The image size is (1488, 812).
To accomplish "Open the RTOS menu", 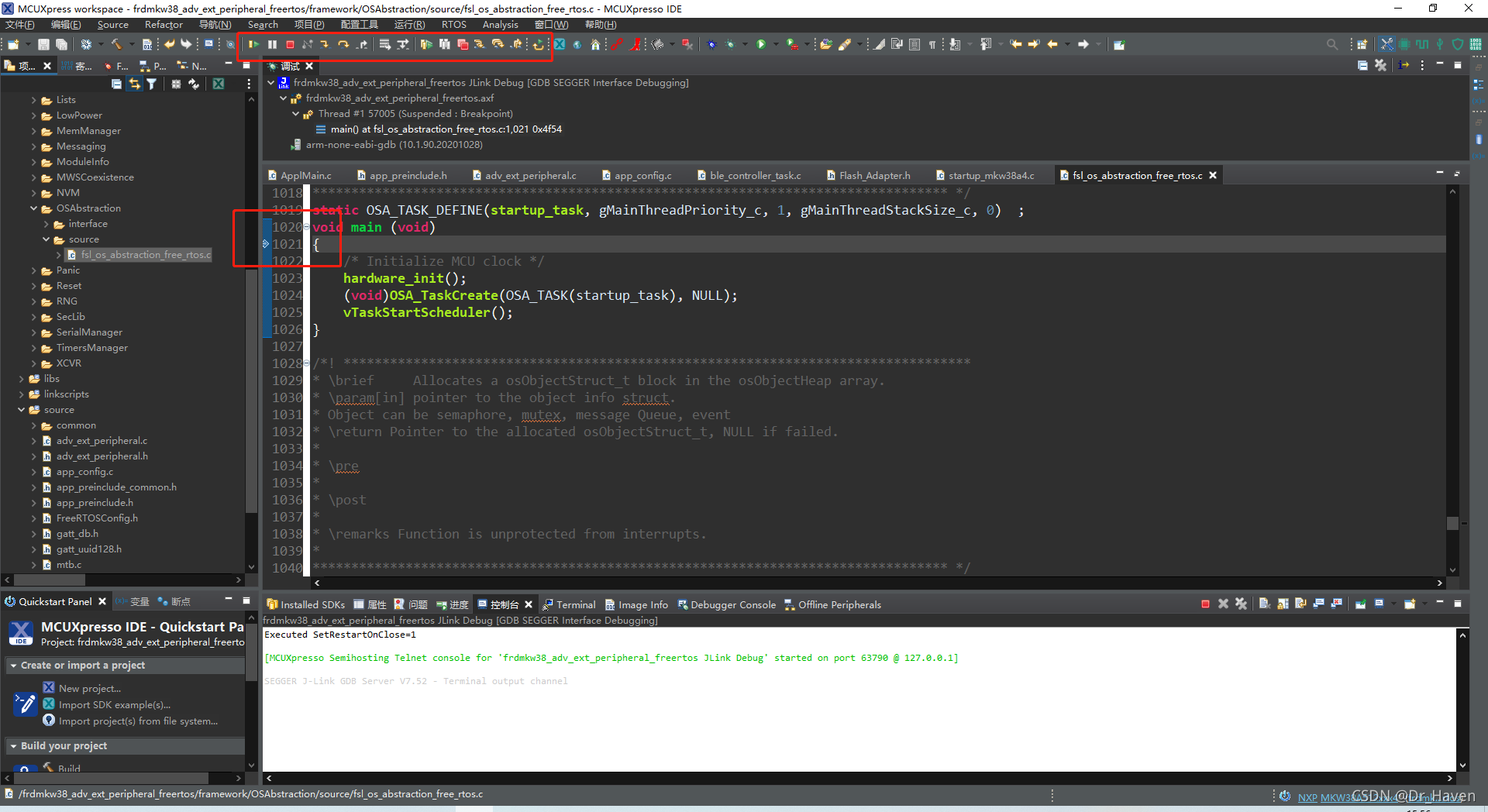I will [454, 25].
